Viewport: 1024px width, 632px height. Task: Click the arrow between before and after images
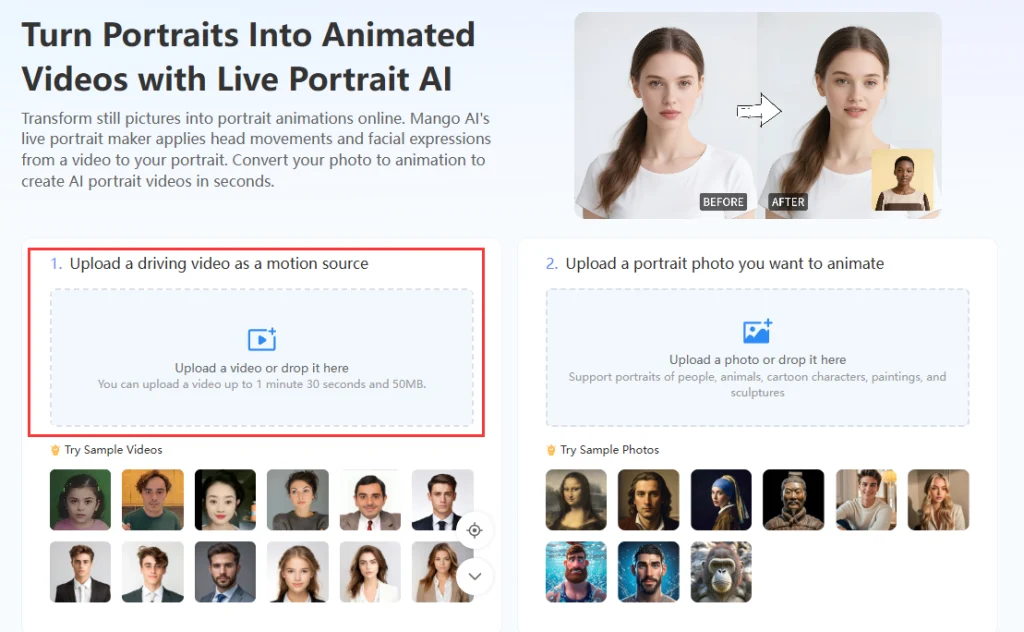pos(758,111)
